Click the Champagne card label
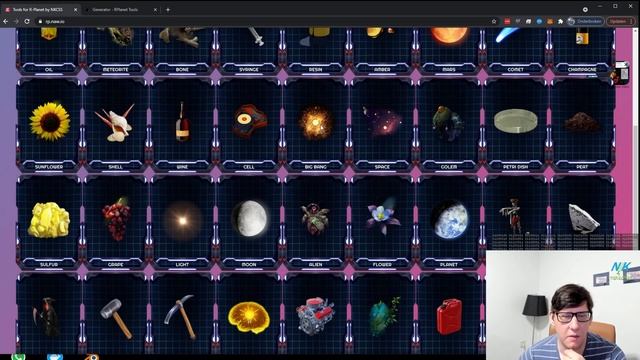 tap(582, 69)
